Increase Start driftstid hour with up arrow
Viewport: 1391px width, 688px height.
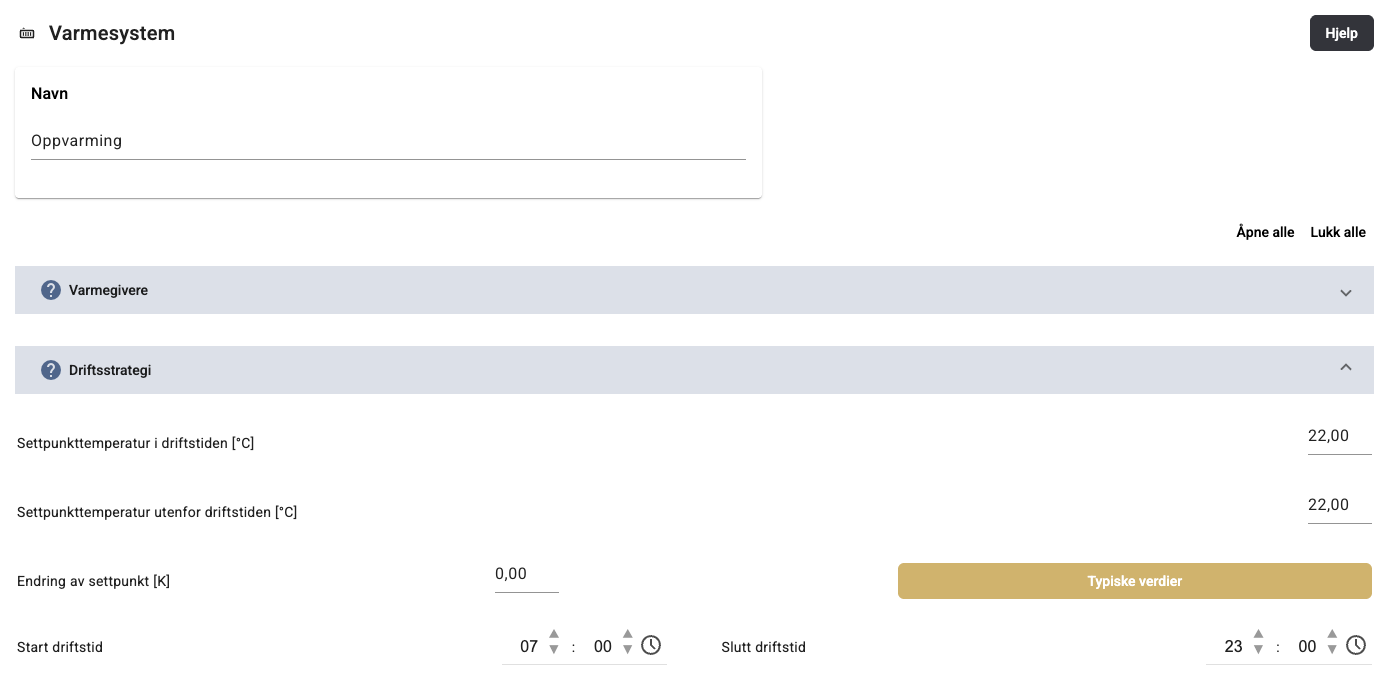coord(554,635)
